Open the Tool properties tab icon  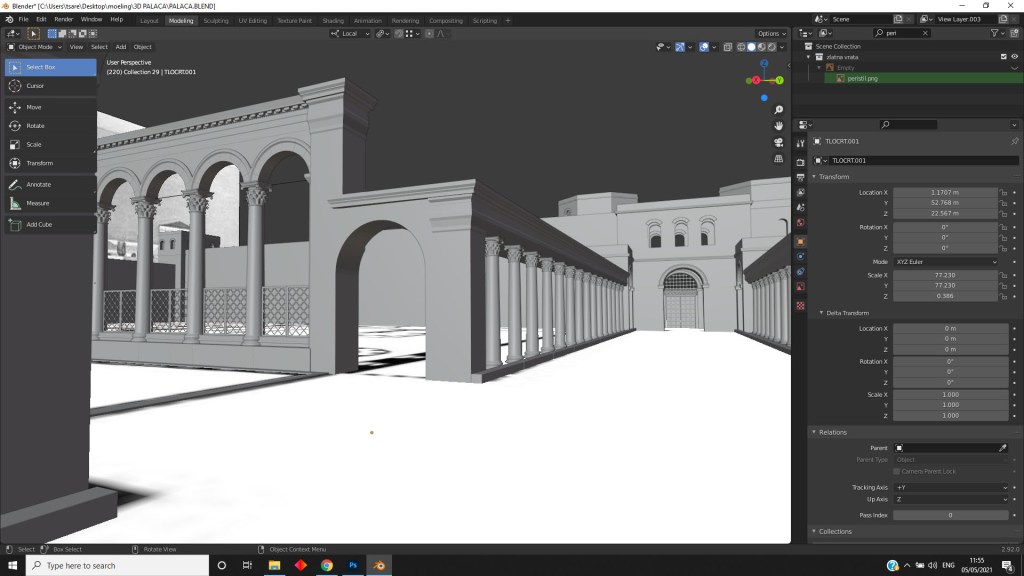800,143
